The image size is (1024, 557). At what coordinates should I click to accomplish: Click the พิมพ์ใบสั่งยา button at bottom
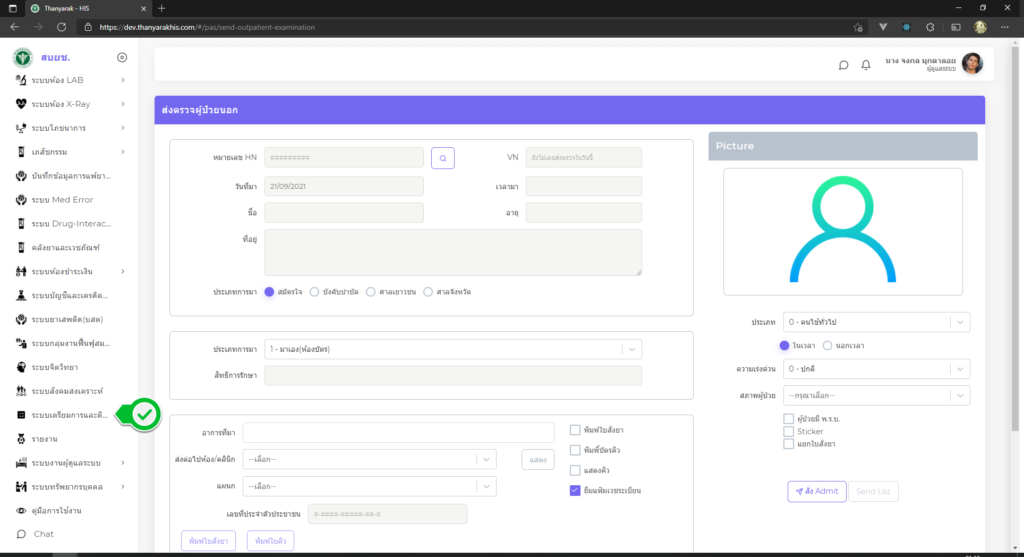tap(209, 541)
